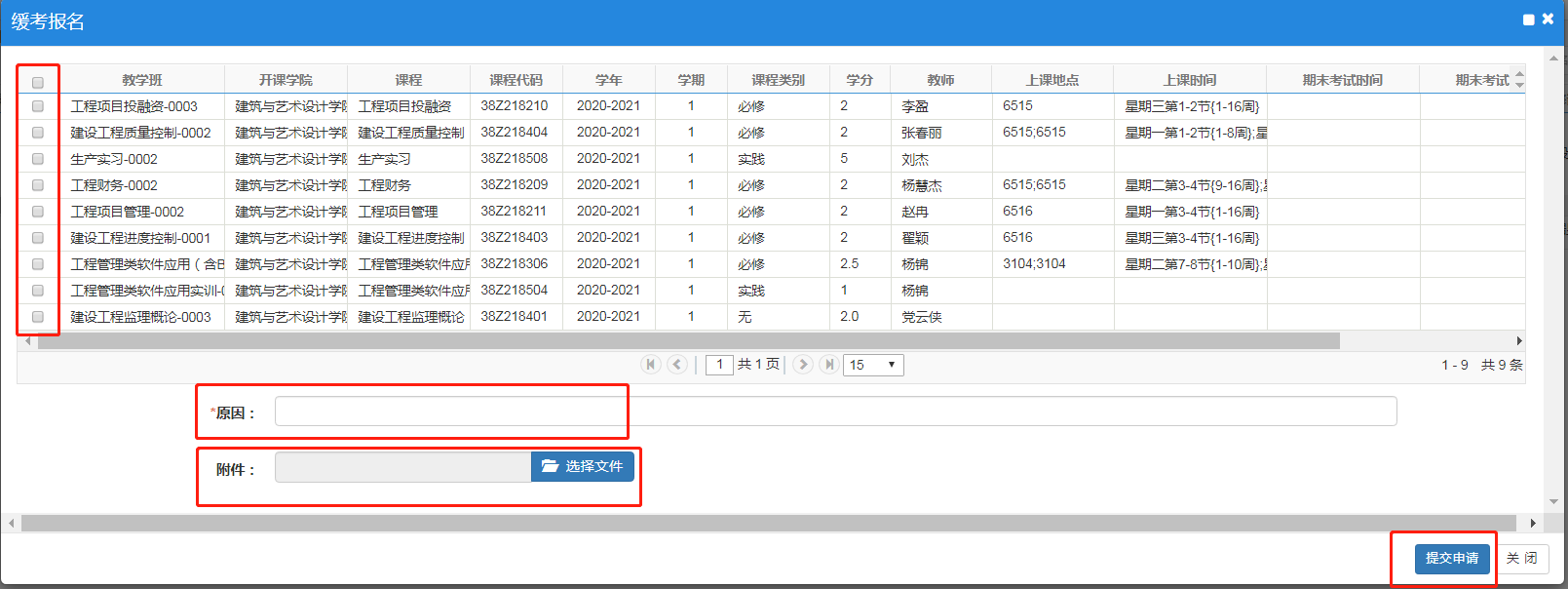Check the 工程项目投融资-0003 row checkbox
This screenshot has width=1568, height=589.
[x=38, y=106]
